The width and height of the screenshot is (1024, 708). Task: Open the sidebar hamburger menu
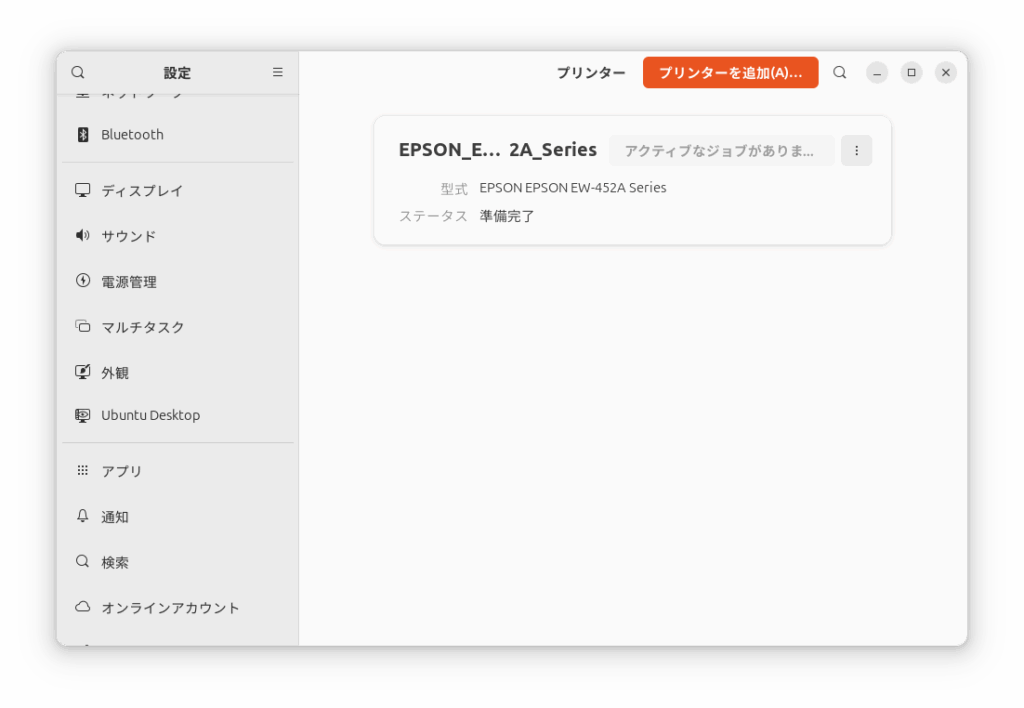tap(278, 72)
